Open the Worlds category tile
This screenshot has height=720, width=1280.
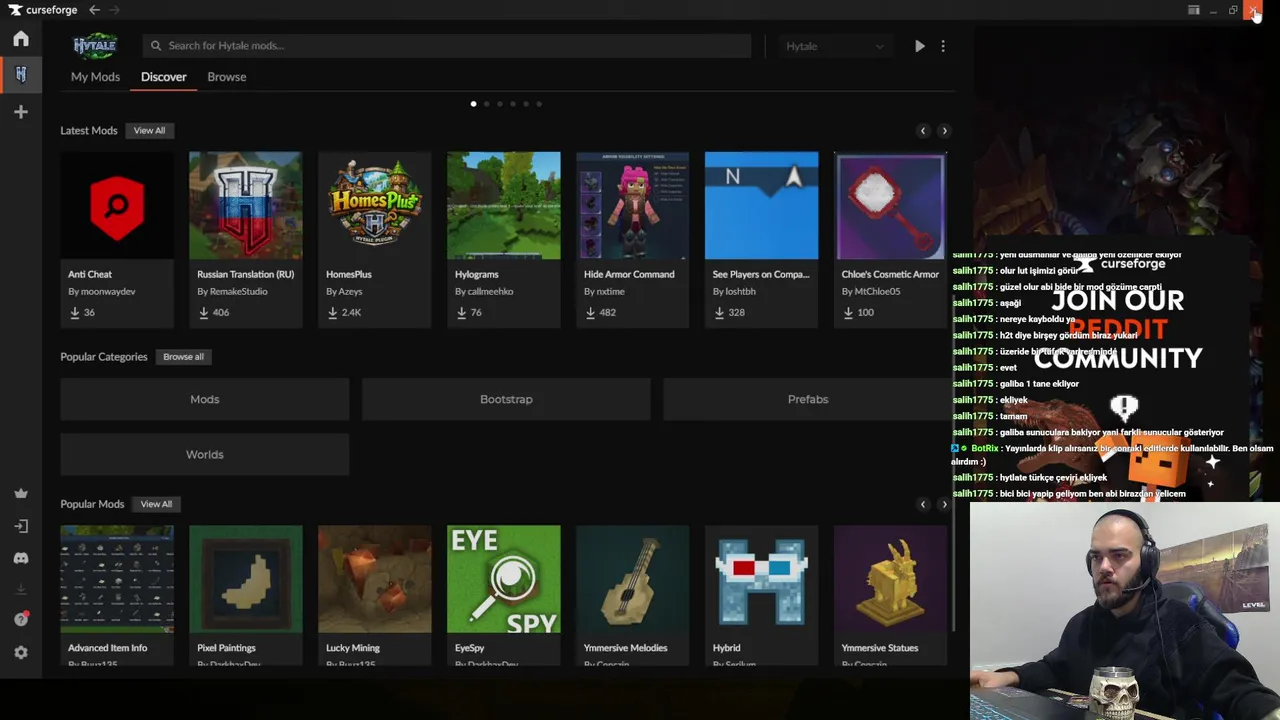(x=205, y=454)
